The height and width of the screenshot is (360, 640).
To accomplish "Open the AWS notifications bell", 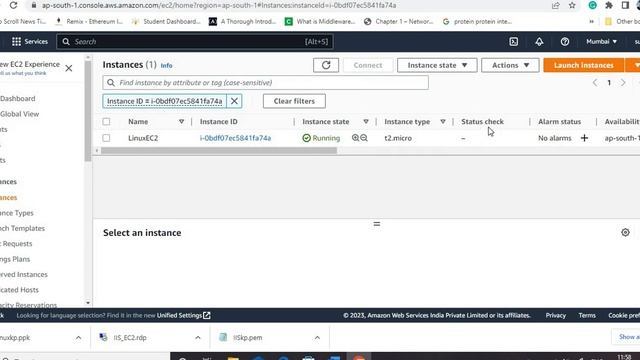I will (x=539, y=42).
